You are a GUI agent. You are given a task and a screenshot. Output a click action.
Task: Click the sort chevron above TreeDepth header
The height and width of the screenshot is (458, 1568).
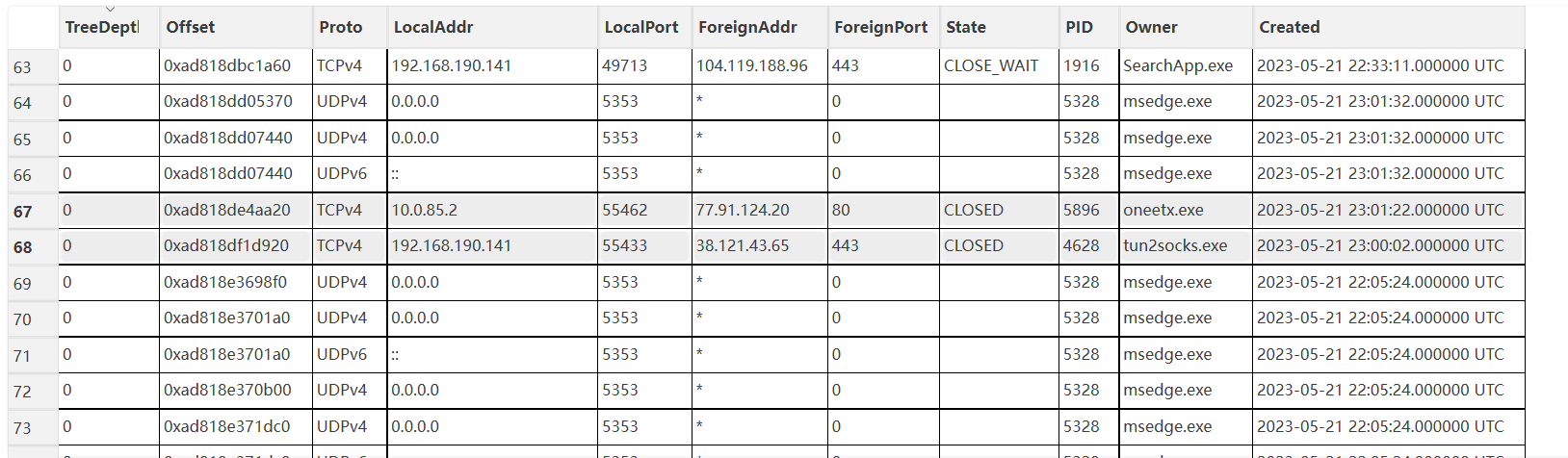(x=110, y=10)
